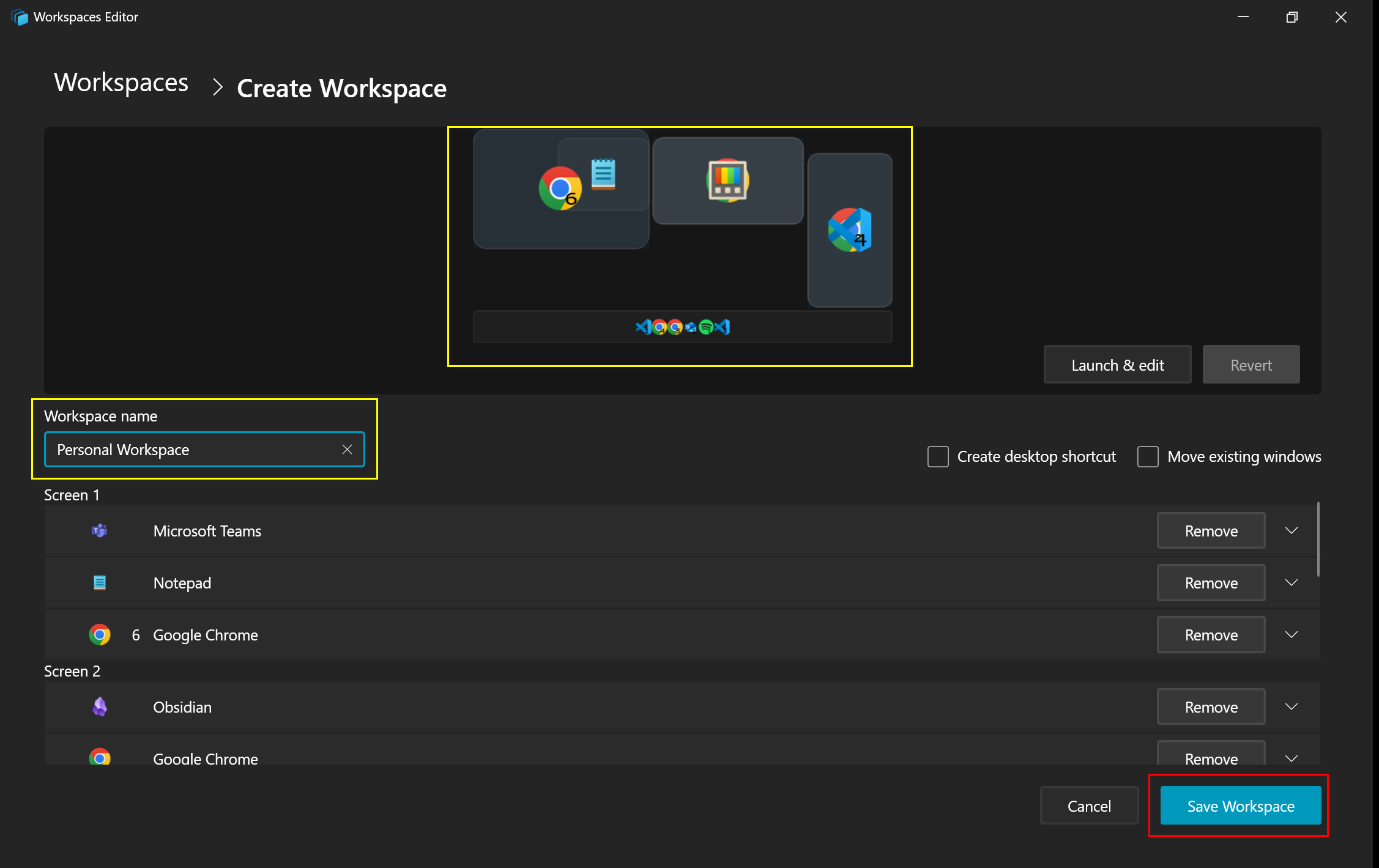Click the Screen 1 heading
Screen dimensions: 1379x868
(72, 495)
